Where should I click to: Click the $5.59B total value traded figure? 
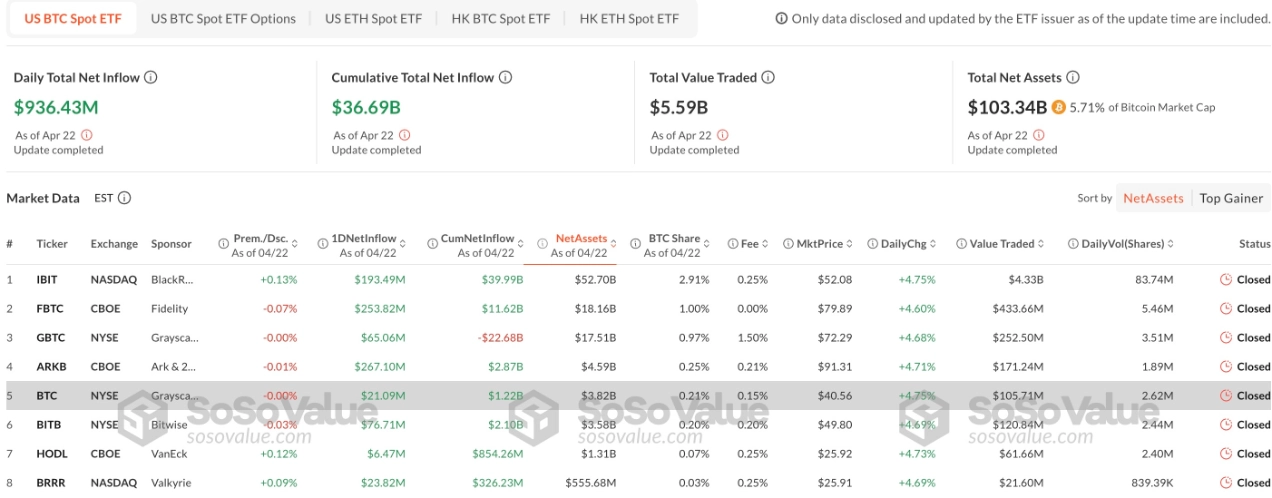(679, 106)
